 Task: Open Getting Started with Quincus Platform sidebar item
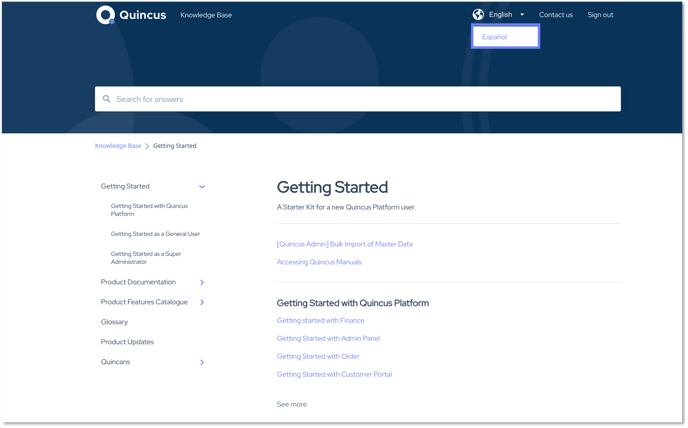(x=150, y=210)
